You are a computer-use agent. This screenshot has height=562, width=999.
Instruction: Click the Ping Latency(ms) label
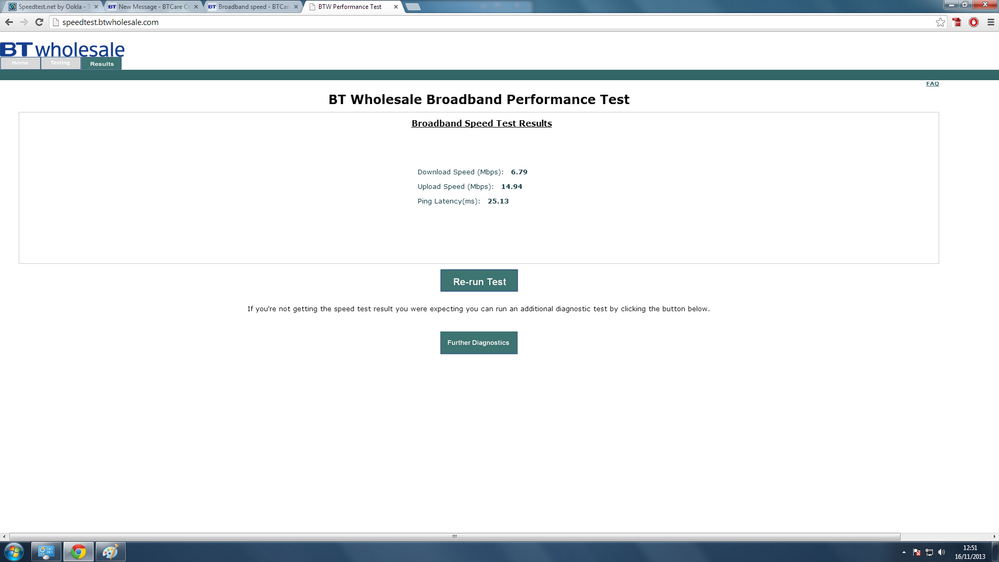(449, 201)
